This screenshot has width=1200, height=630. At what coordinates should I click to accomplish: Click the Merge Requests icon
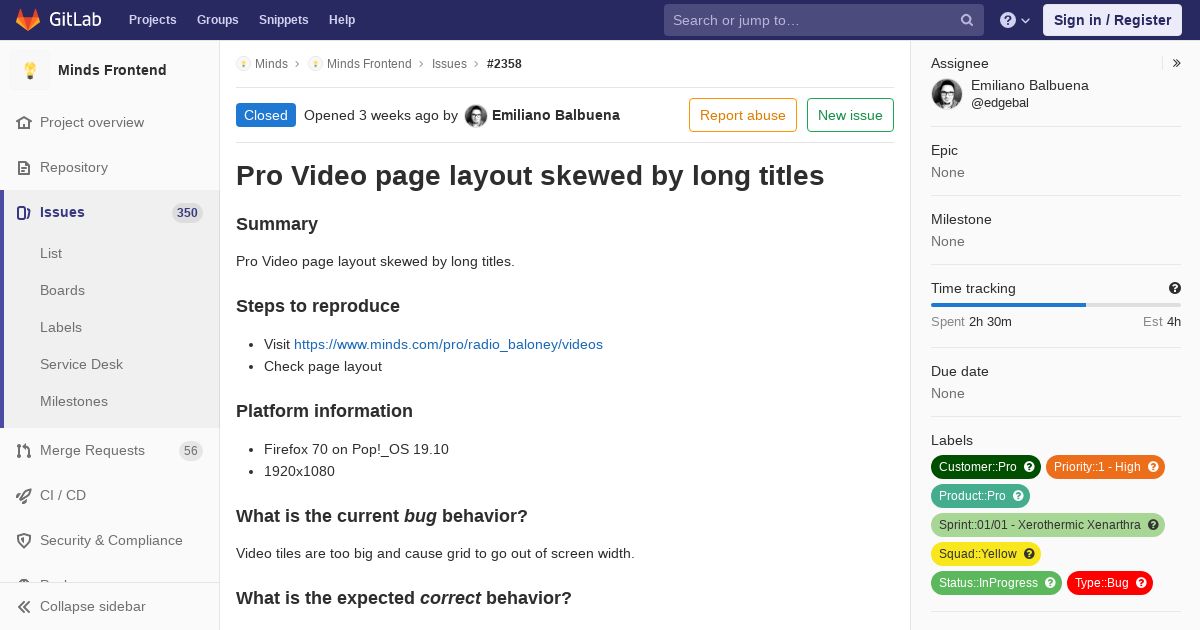tap(24, 451)
